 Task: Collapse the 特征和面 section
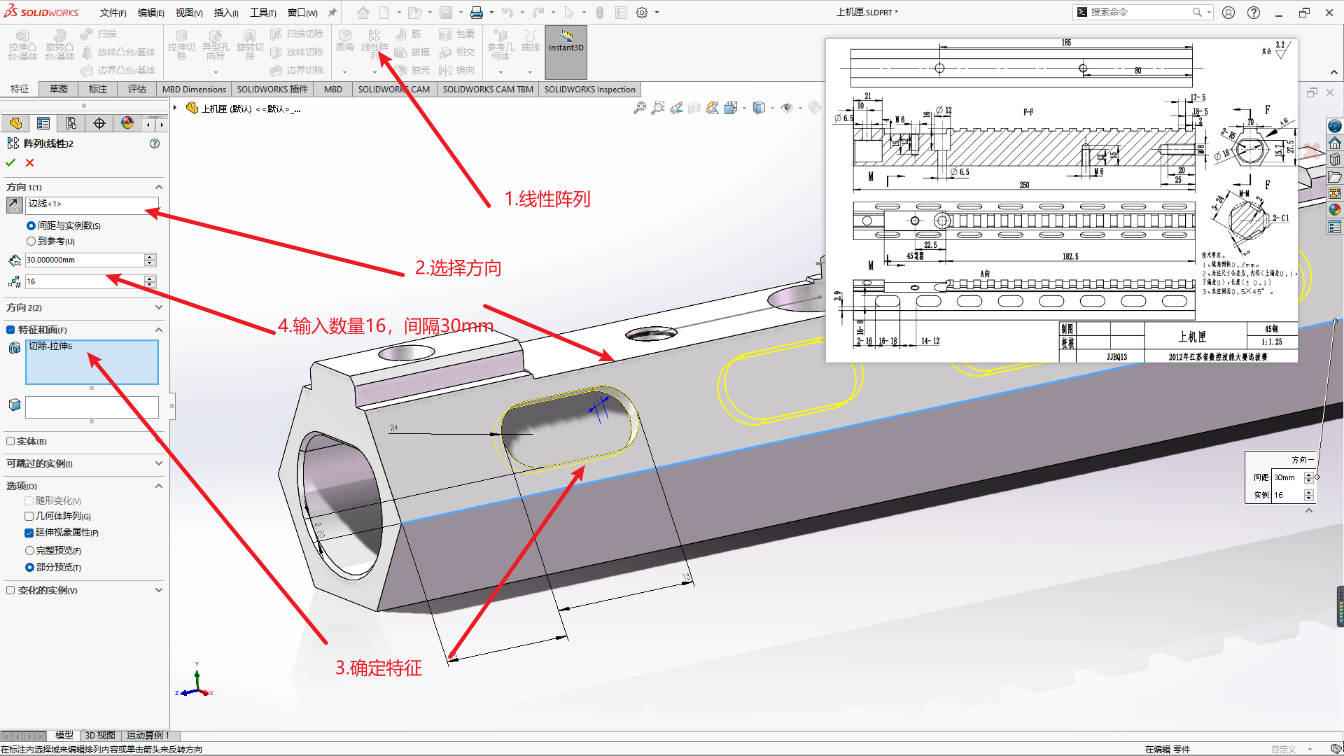(x=158, y=330)
